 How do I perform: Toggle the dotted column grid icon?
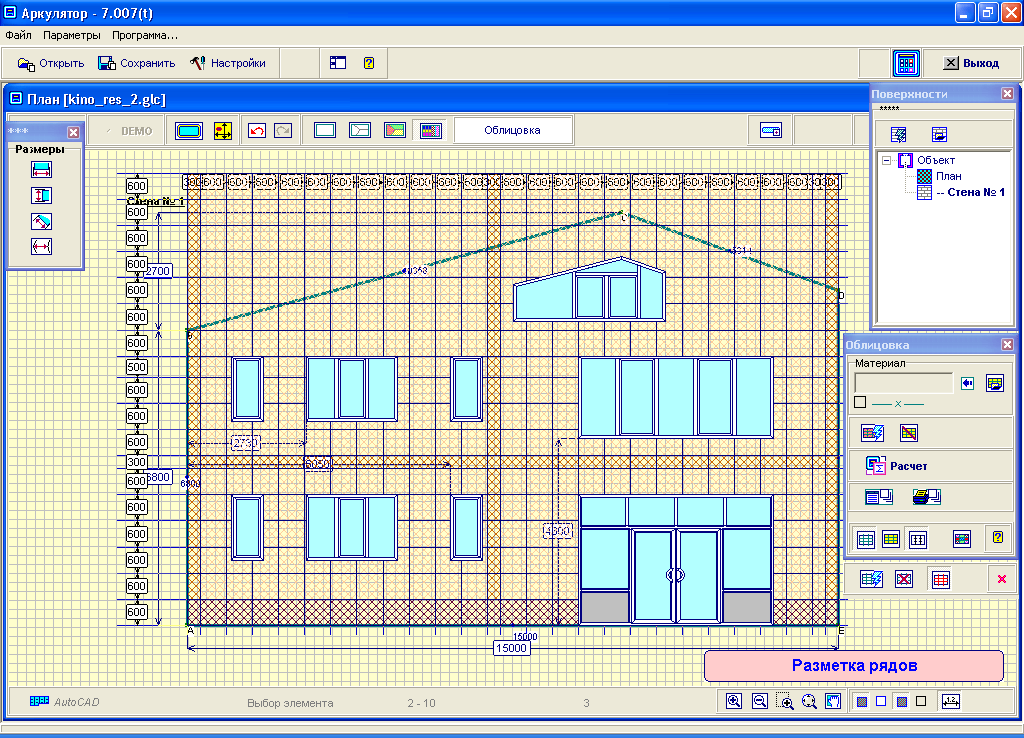[918, 539]
